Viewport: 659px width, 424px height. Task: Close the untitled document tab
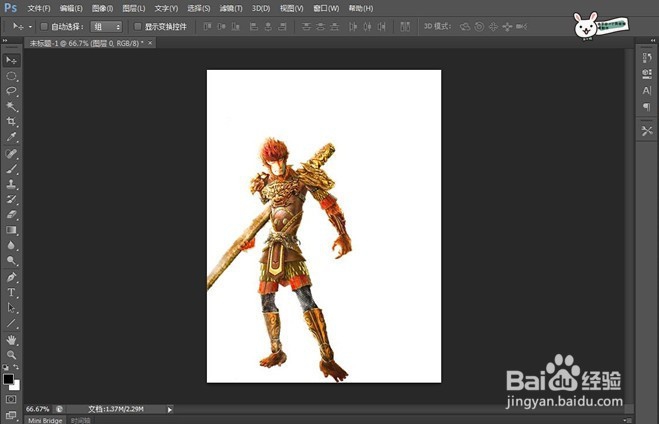pos(150,43)
